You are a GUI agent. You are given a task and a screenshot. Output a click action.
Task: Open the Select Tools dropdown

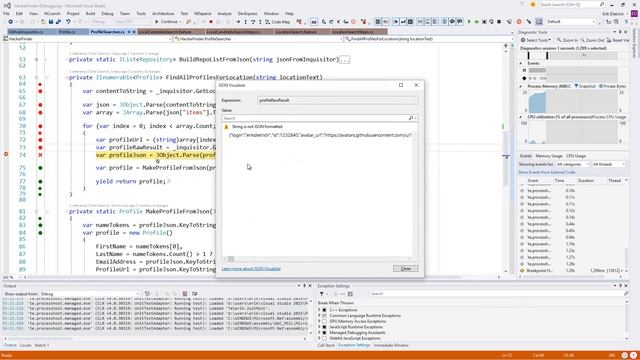pos(536,40)
